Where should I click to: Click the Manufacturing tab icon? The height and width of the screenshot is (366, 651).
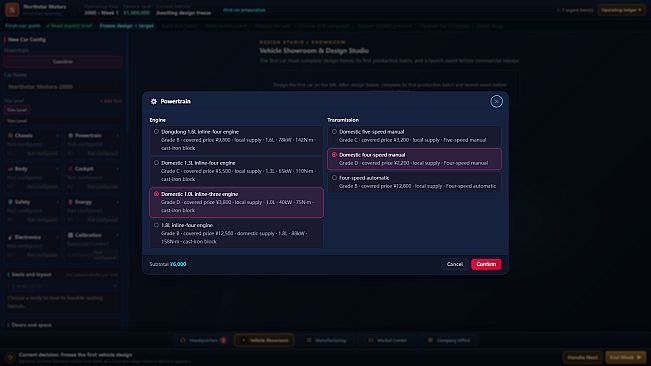[308, 340]
